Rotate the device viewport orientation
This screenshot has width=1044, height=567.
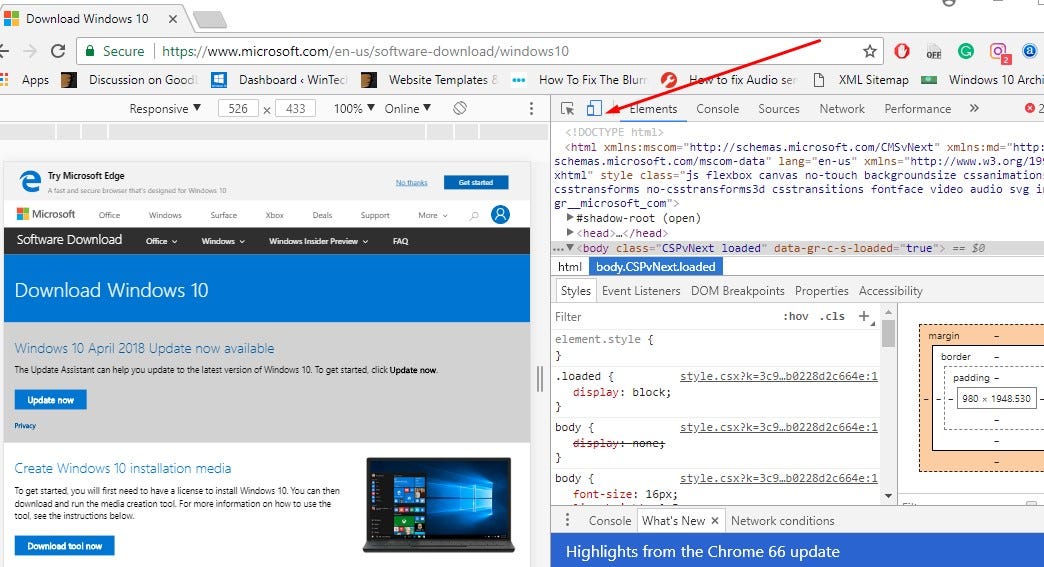tap(459, 108)
